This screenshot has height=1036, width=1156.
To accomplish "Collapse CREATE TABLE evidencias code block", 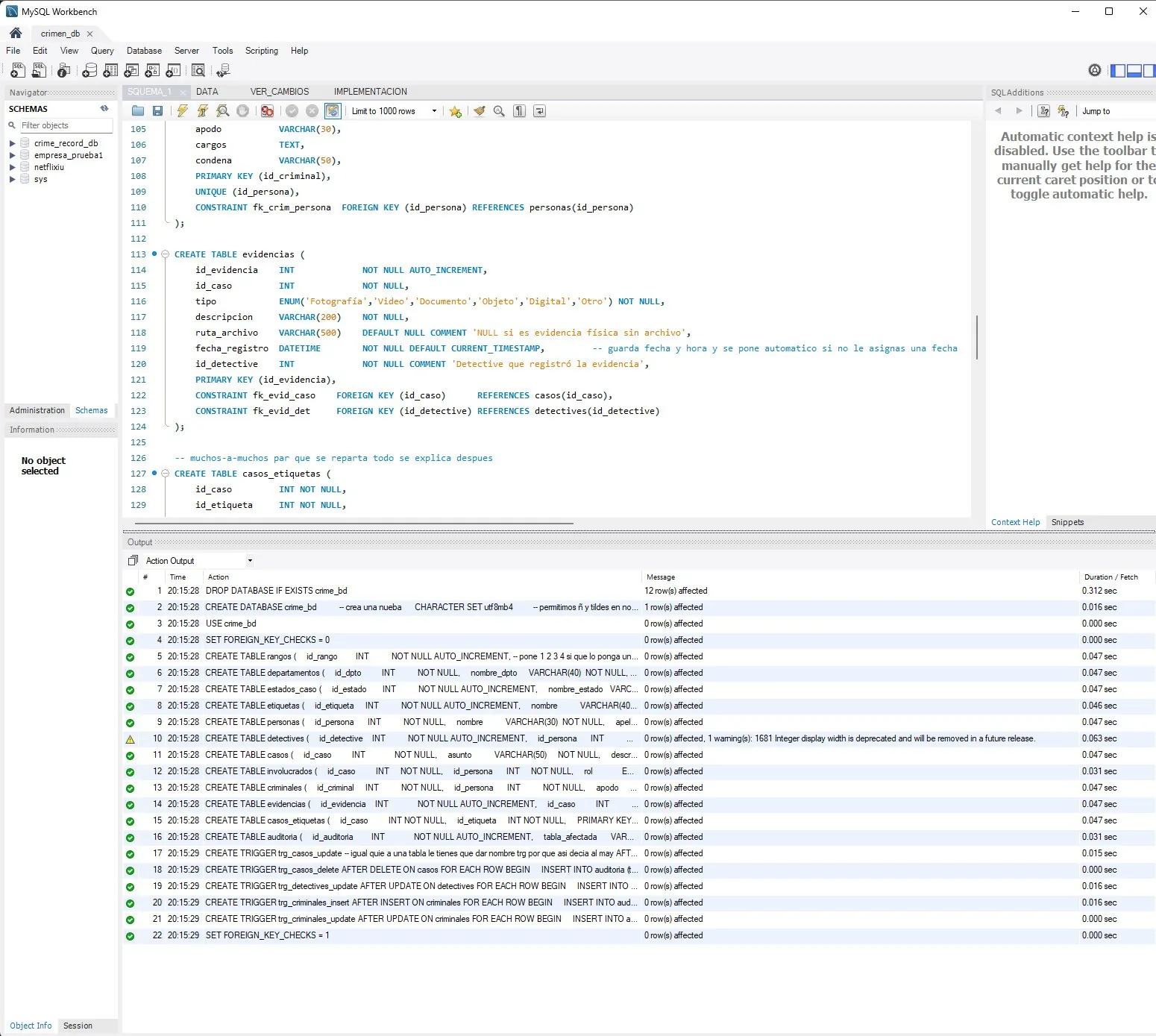I will pos(166,254).
